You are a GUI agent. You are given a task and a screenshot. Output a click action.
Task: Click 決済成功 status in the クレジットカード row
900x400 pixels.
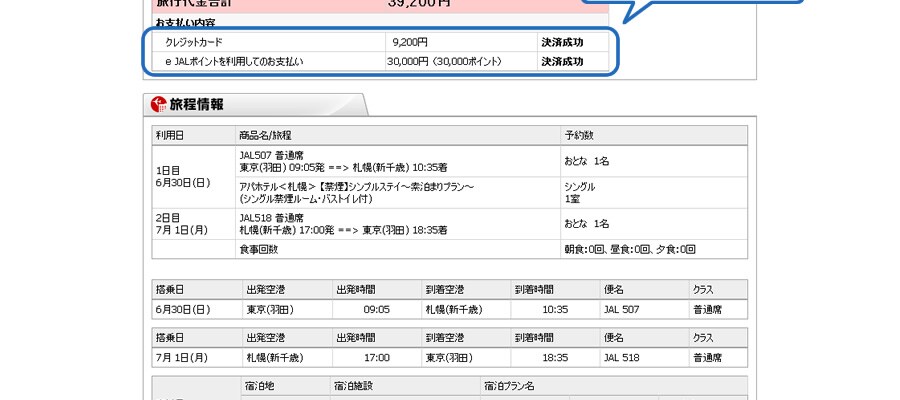pyautogui.click(x=561, y=42)
